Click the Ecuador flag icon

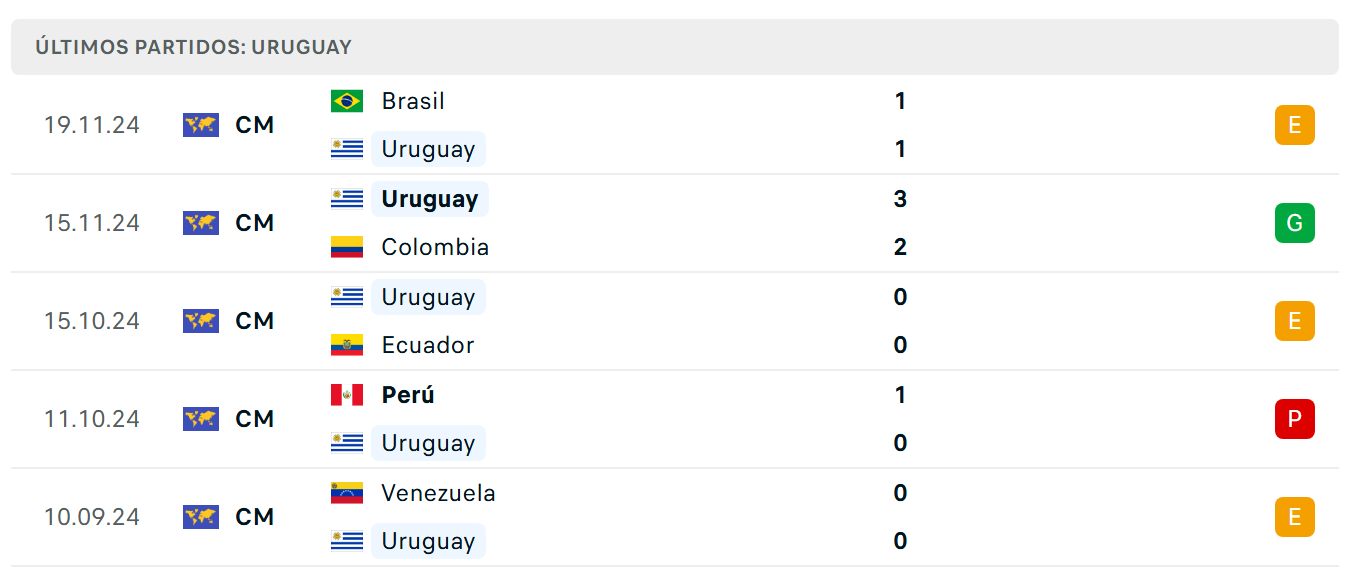(x=347, y=345)
